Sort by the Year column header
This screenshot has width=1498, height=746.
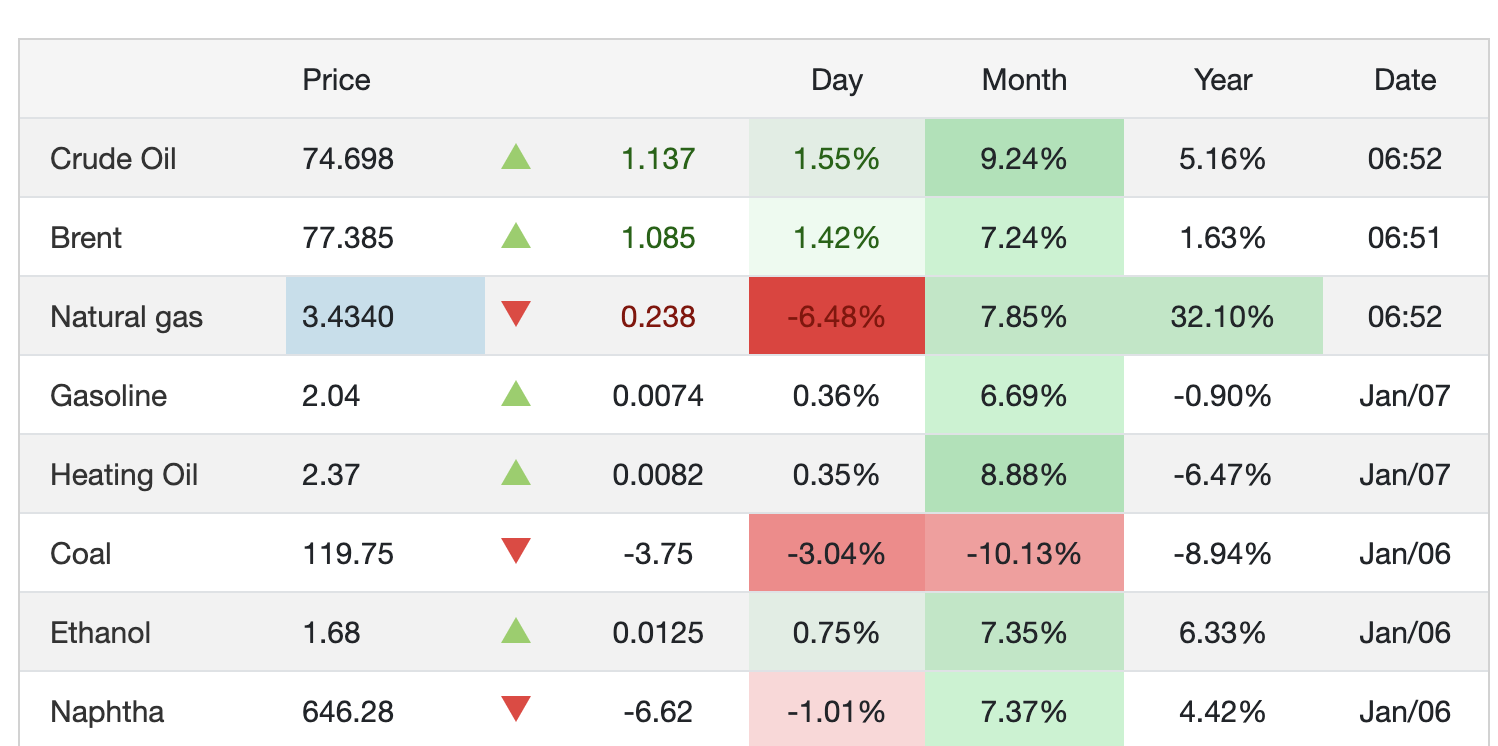click(x=1223, y=80)
